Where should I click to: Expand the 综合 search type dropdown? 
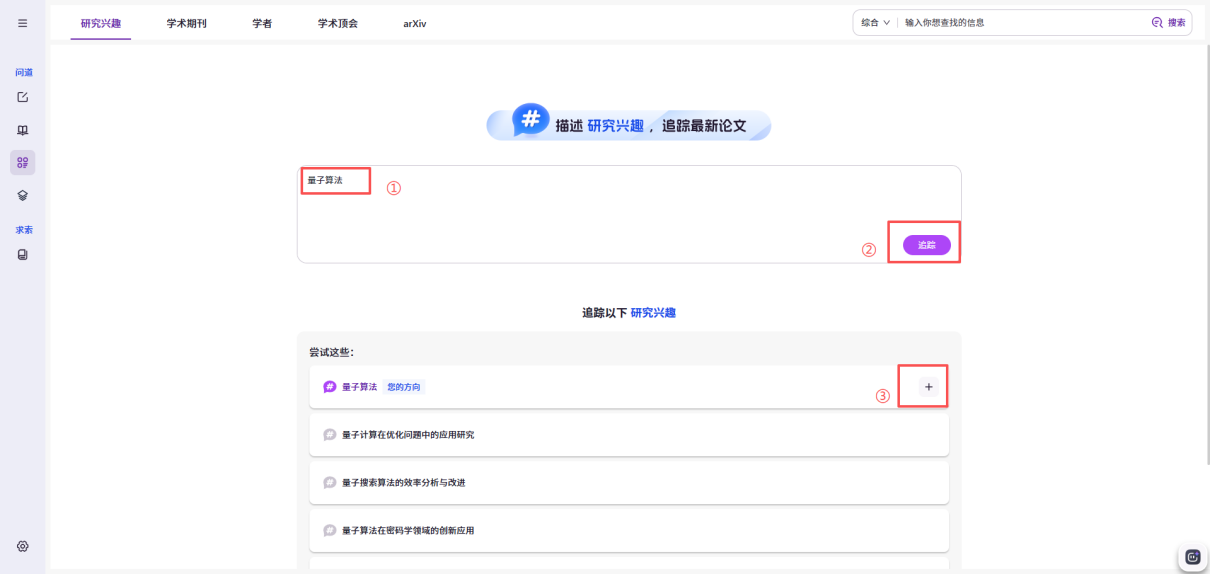coord(875,22)
